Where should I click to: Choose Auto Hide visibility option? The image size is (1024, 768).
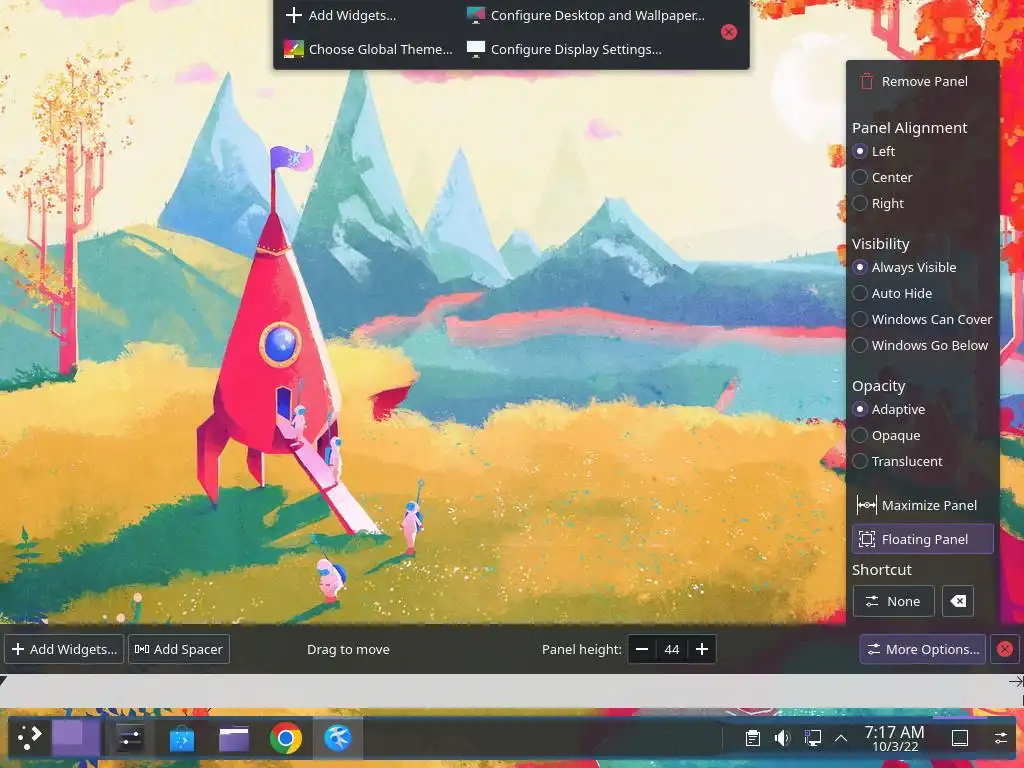click(893, 294)
